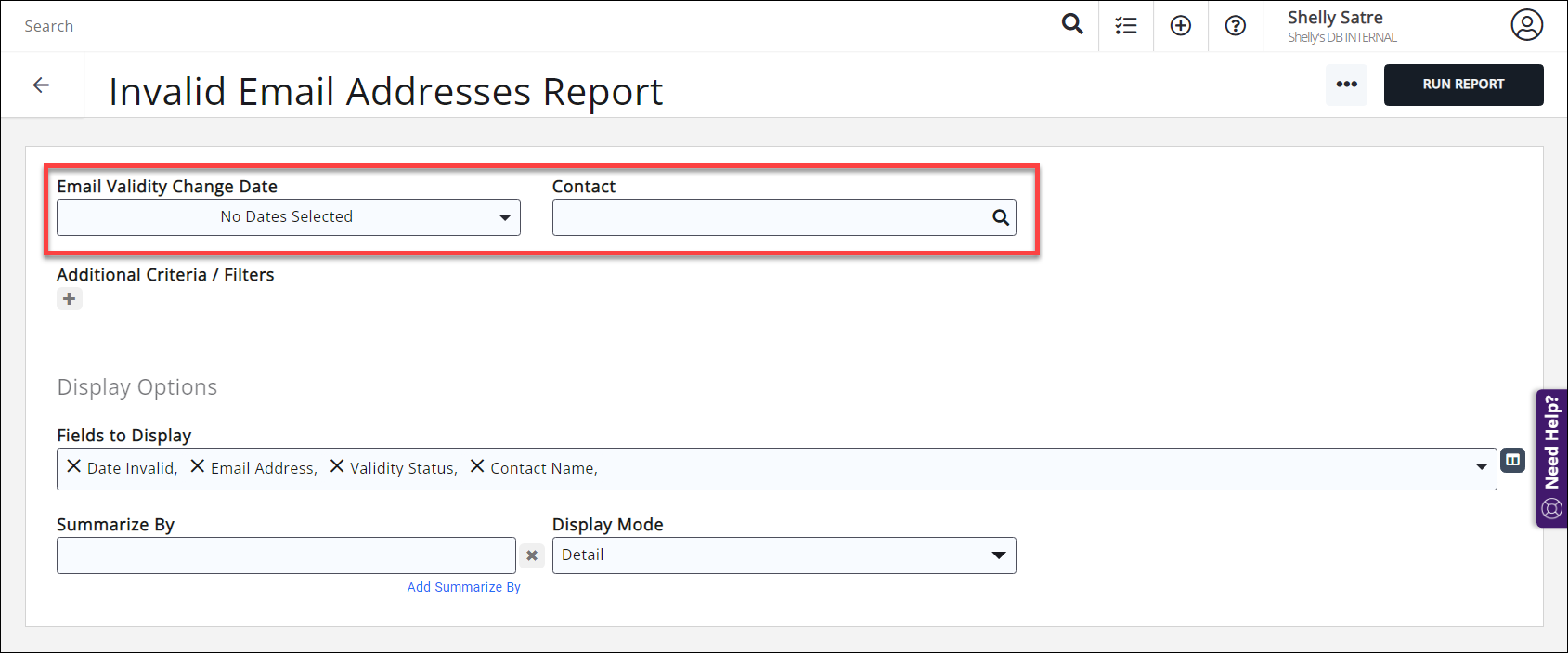Open the Display Mode dropdown
Screen dimensions: 1568x653
784,555
